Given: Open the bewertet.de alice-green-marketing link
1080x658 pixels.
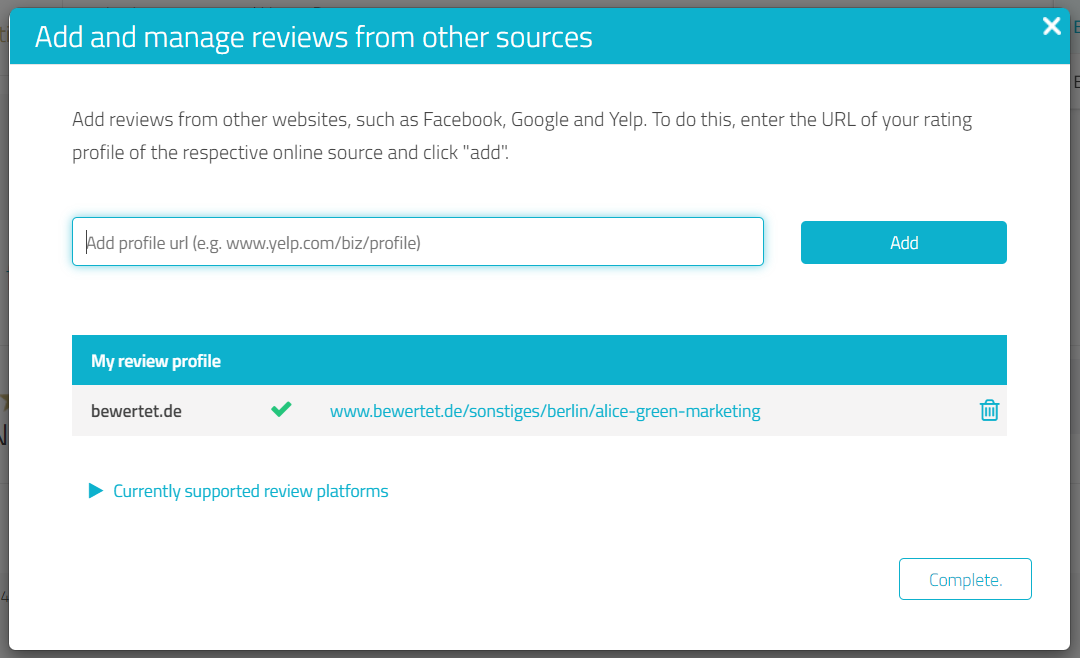Looking at the screenshot, I should (545, 411).
